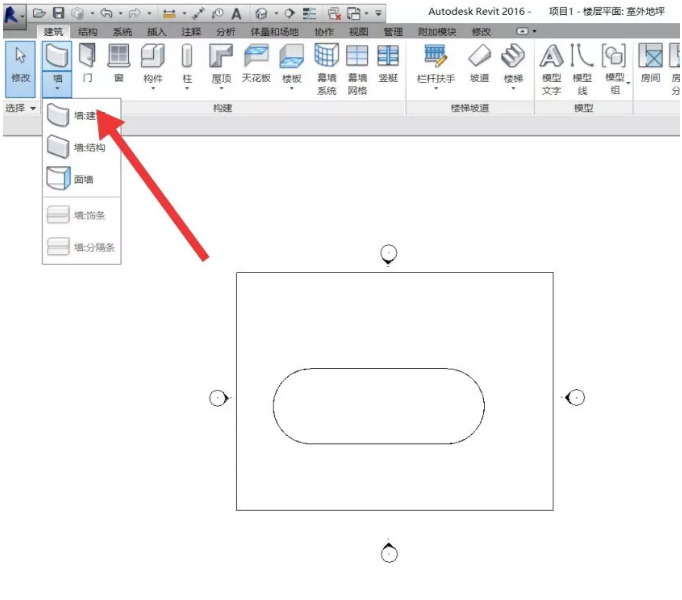The image size is (682, 600).
Task: Click the 墙:饰条 menu entry
Action: click(x=81, y=215)
